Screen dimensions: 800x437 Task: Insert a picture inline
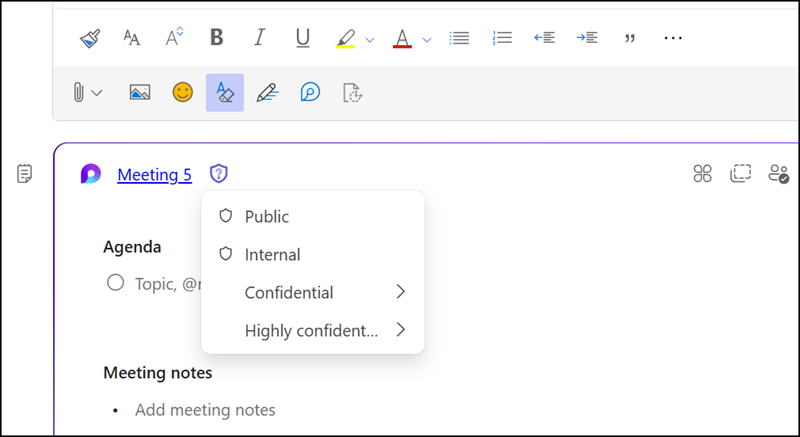tap(140, 92)
